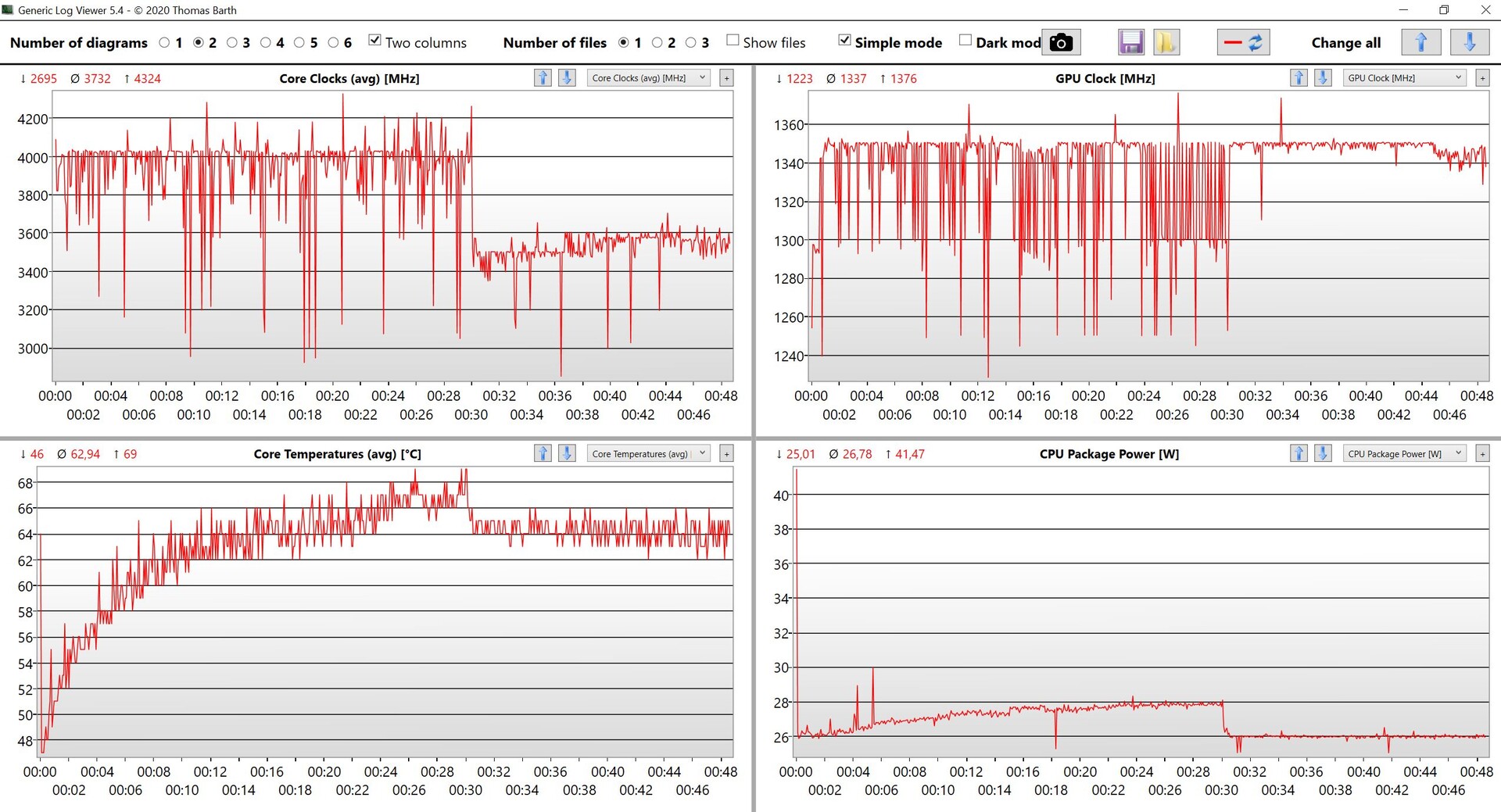Click the Core Temperatures average value 62,94

pyautogui.click(x=85, y=454)
